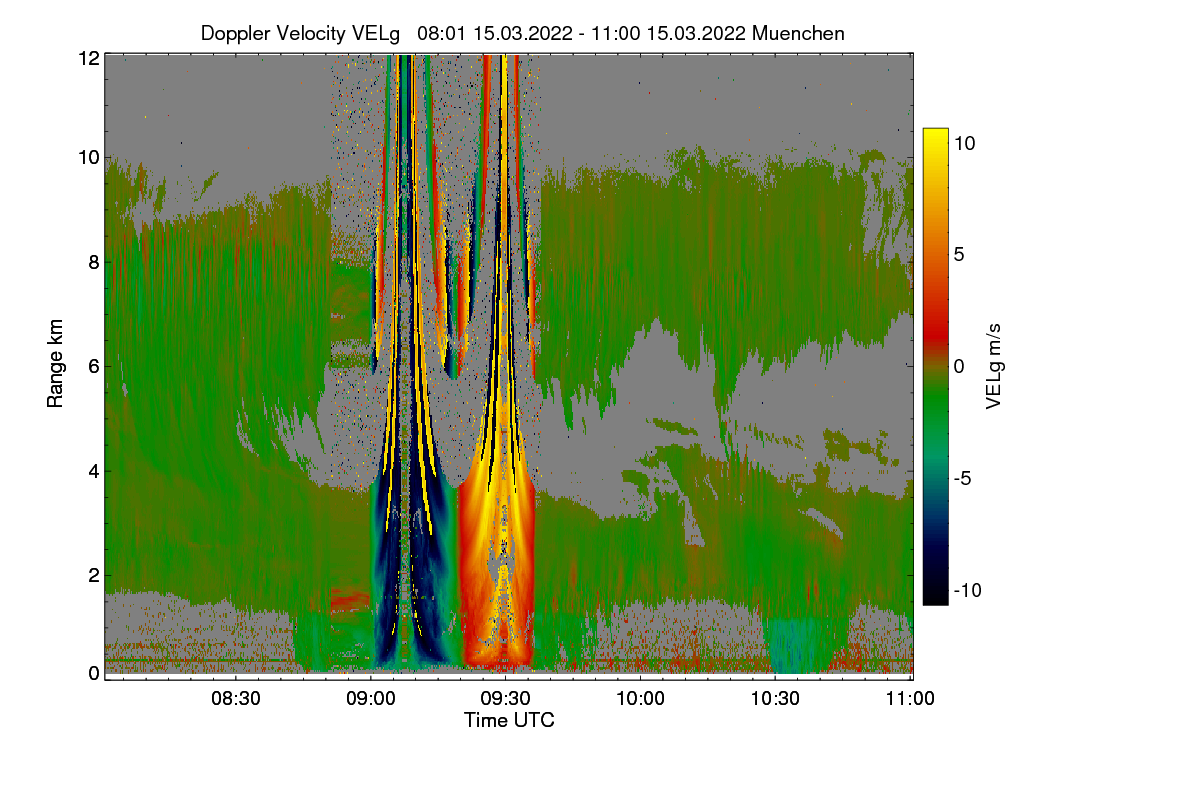Click the 'Time UTC' x-axis label
1200x800 pixels.
[509, 720]
